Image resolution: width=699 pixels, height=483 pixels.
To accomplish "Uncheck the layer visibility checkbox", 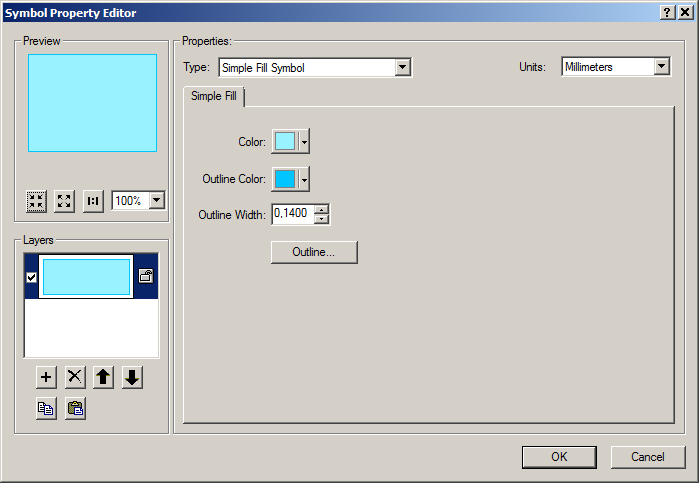I will click(x=31, y=277).
